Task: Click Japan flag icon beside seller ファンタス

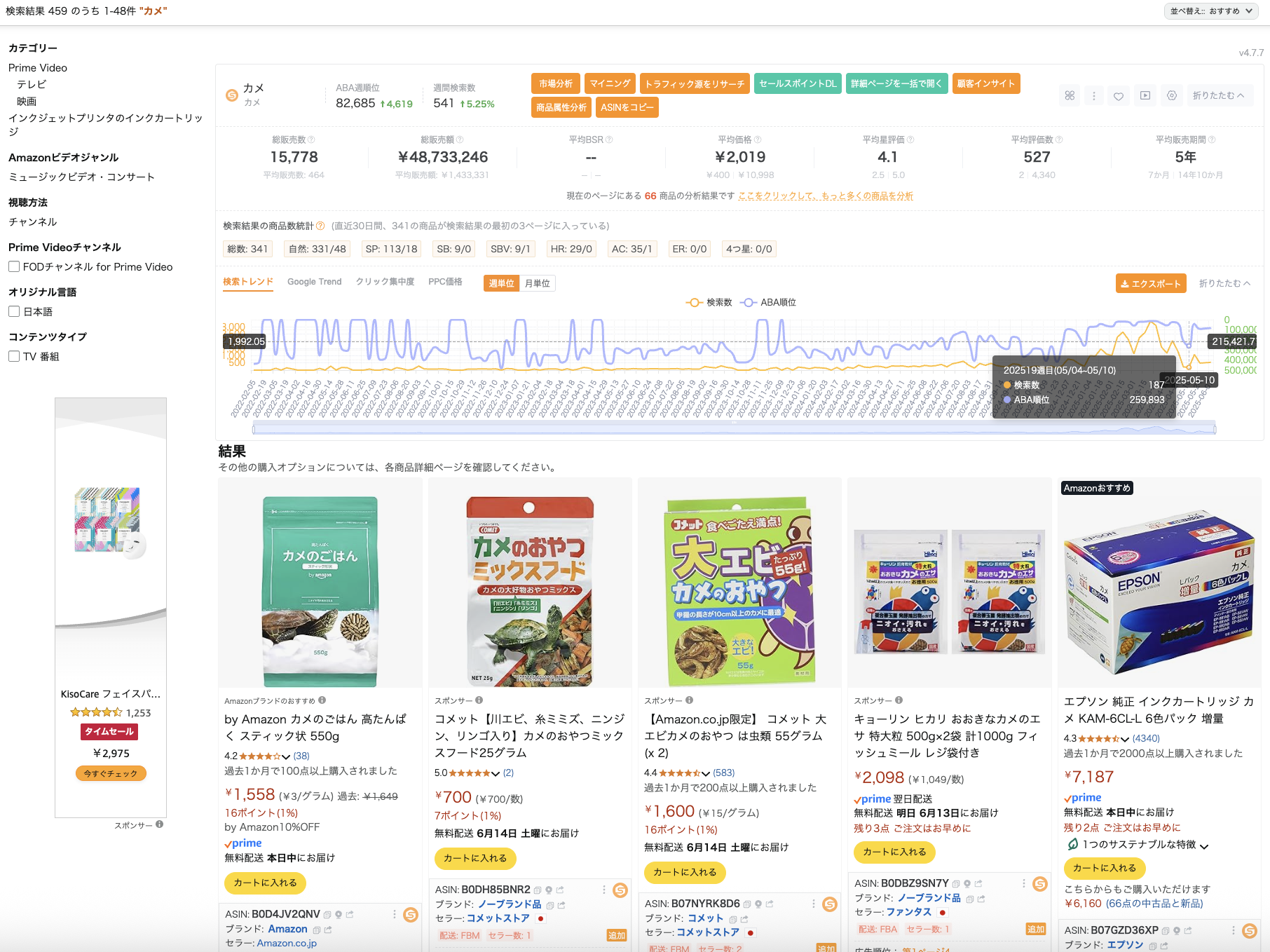Action: tap(943, 912)
